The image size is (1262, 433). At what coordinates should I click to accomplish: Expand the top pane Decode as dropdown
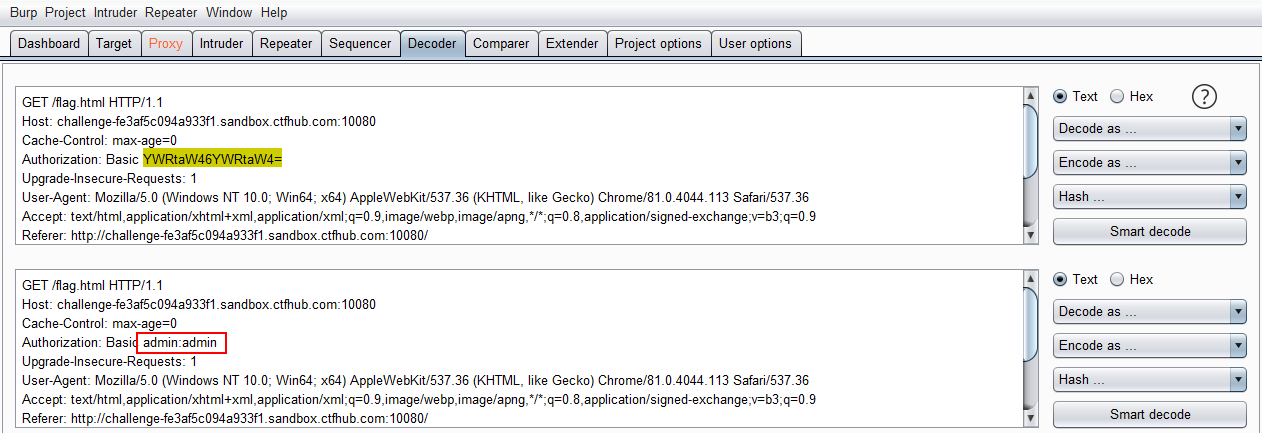[x=1150, y=128]
